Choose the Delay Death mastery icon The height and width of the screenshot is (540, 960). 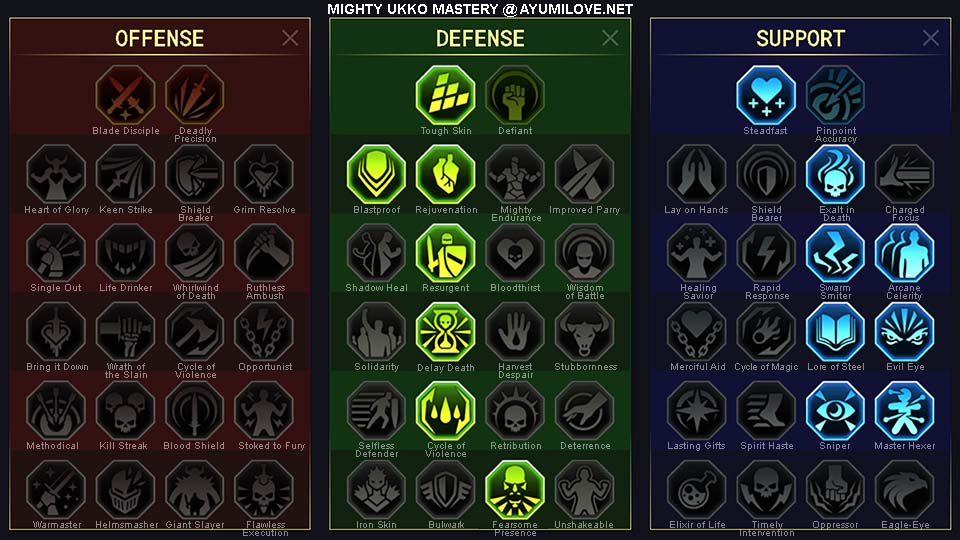click(446, 332)
